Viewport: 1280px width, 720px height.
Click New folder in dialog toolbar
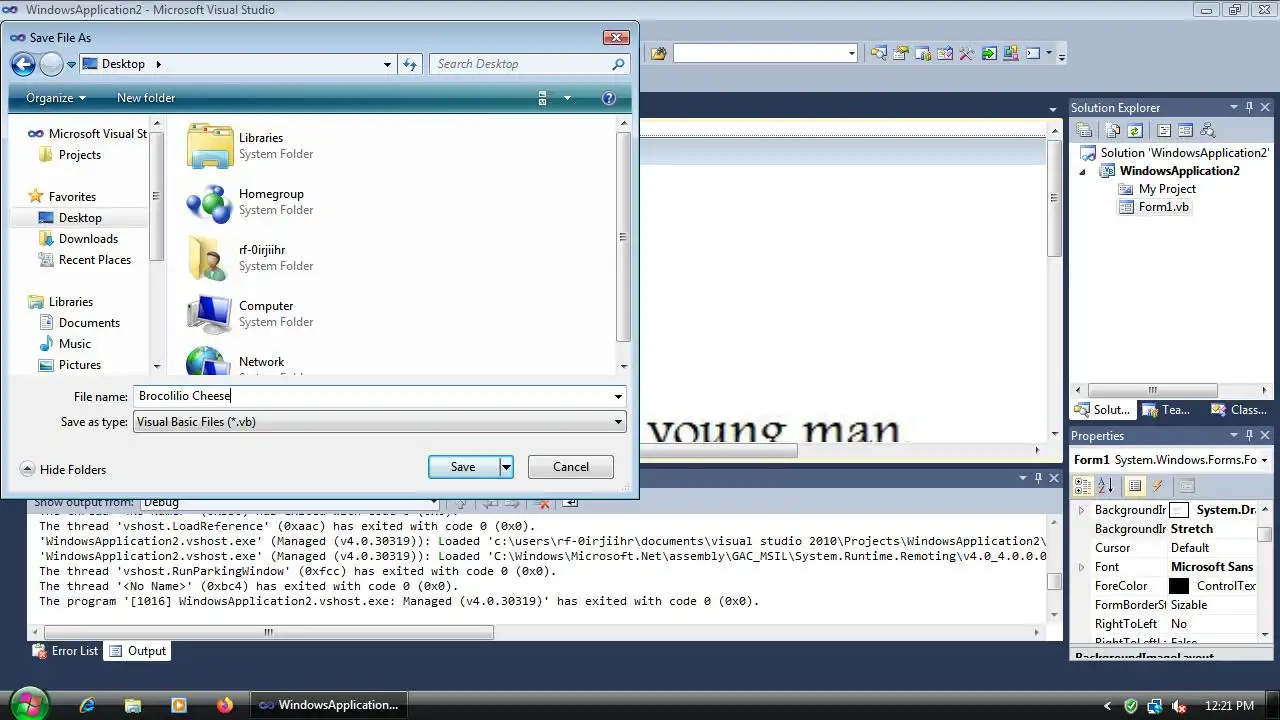click(146, 98)
